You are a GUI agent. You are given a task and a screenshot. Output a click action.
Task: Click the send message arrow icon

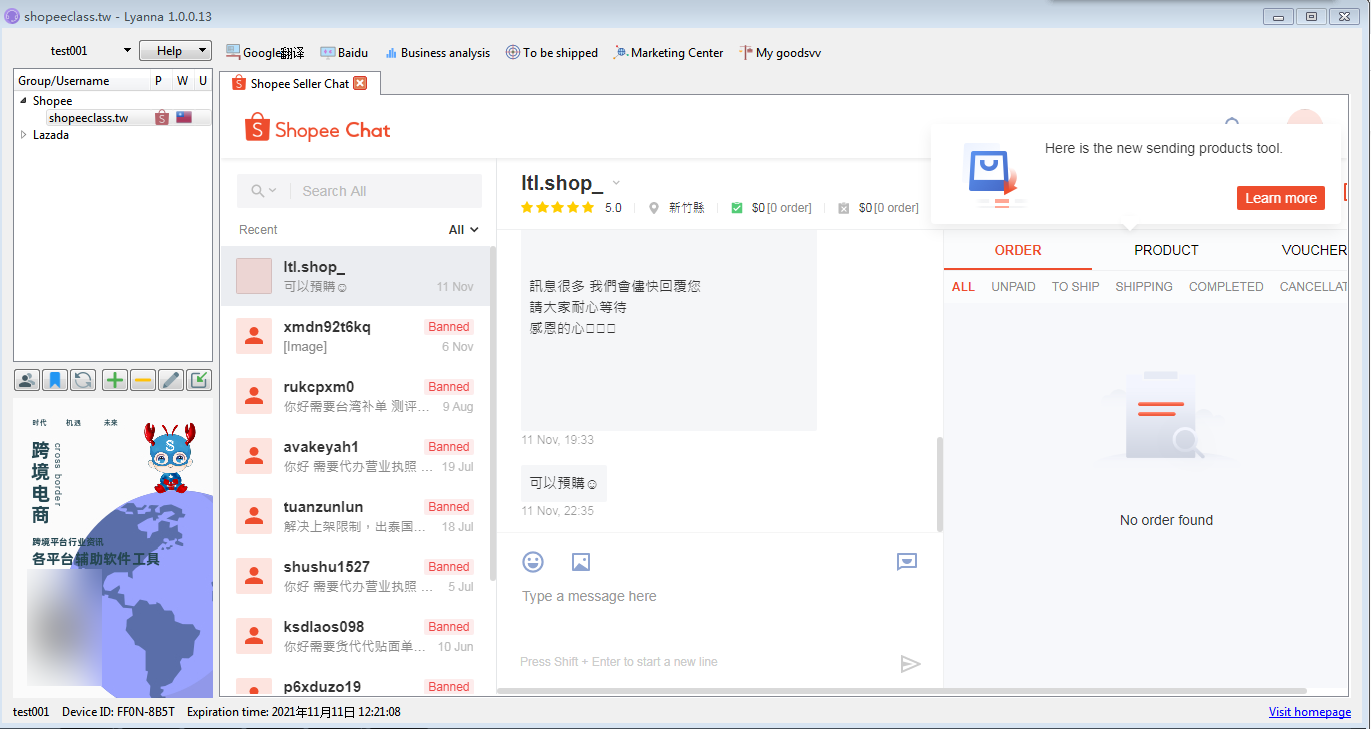910,664
